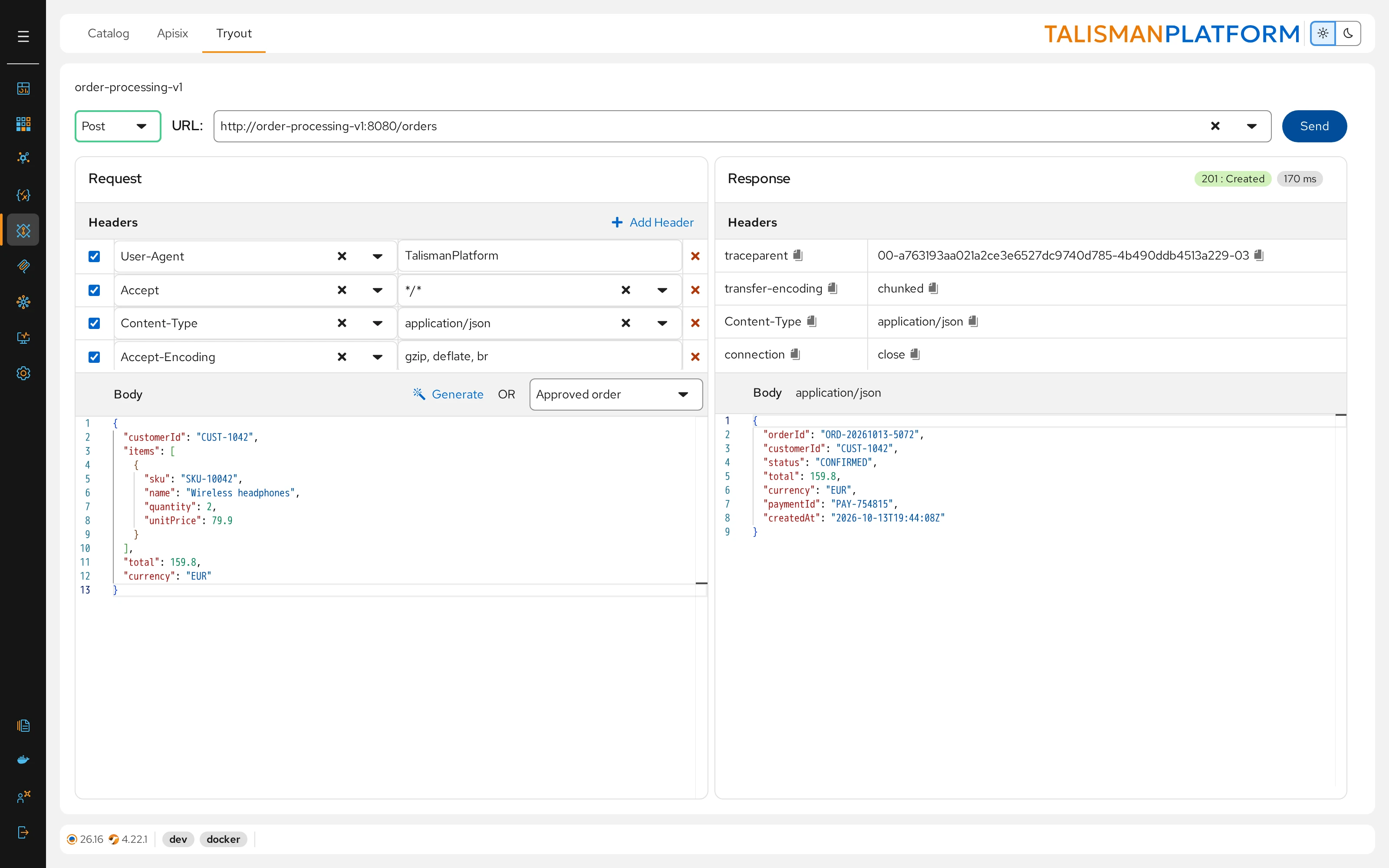The height and width of the screenshot is (868, 1389).
Task: Clear the Accept header name field
Action: click(x=342, y=290)
